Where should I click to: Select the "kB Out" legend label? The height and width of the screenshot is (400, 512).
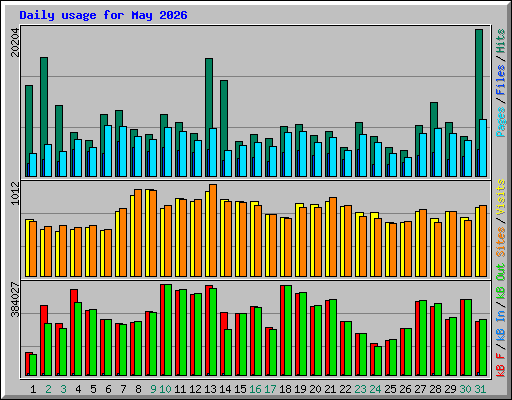(x=501, y=282)
